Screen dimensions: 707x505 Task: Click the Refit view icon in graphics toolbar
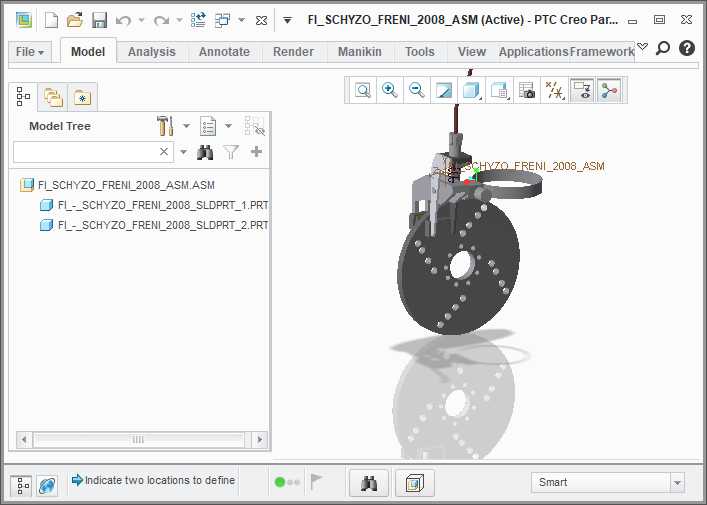(x=363, y=90)
